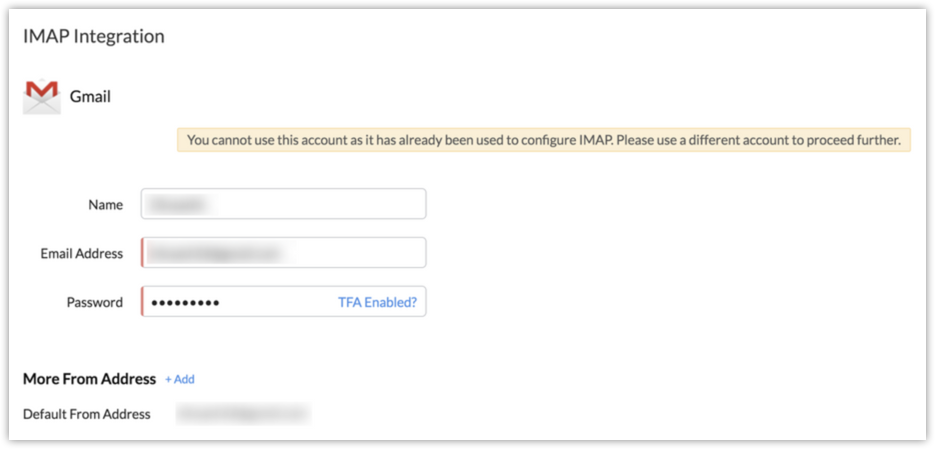Image resolution: width=935 pixels, height=449 pixels.
Task: Click the Name field label
Action: [x=105, y=204]
